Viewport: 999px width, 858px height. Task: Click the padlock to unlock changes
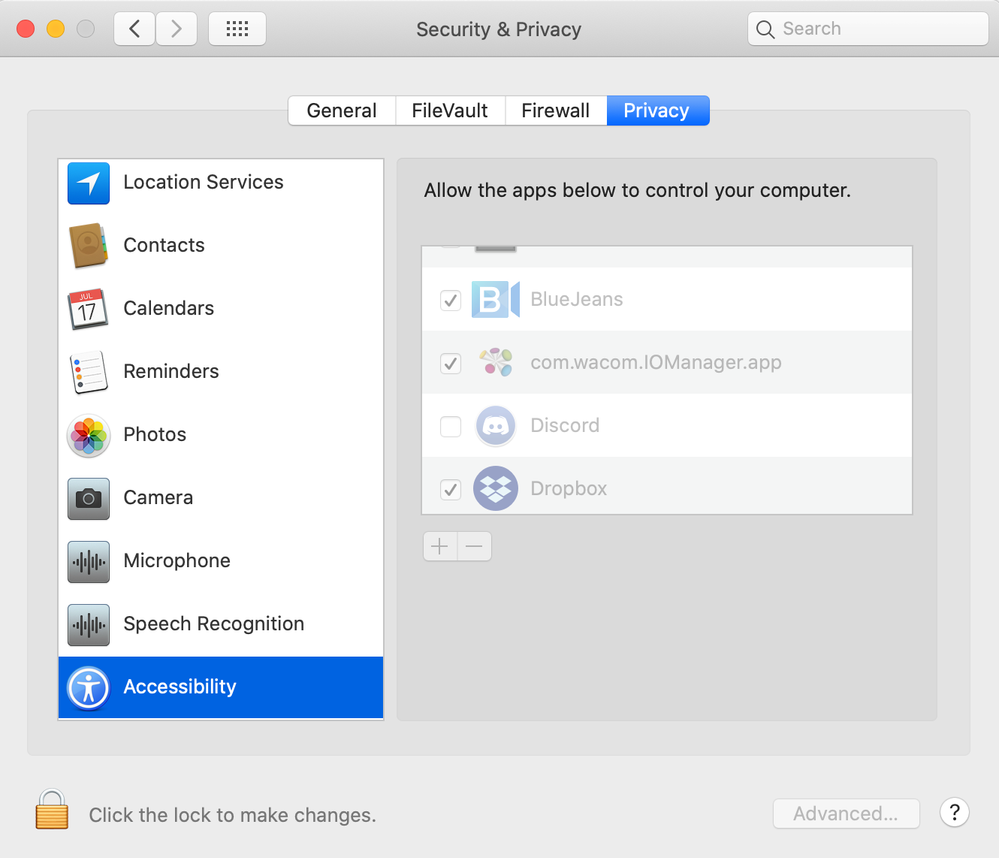pyautogui.click(x=52, y=810)
